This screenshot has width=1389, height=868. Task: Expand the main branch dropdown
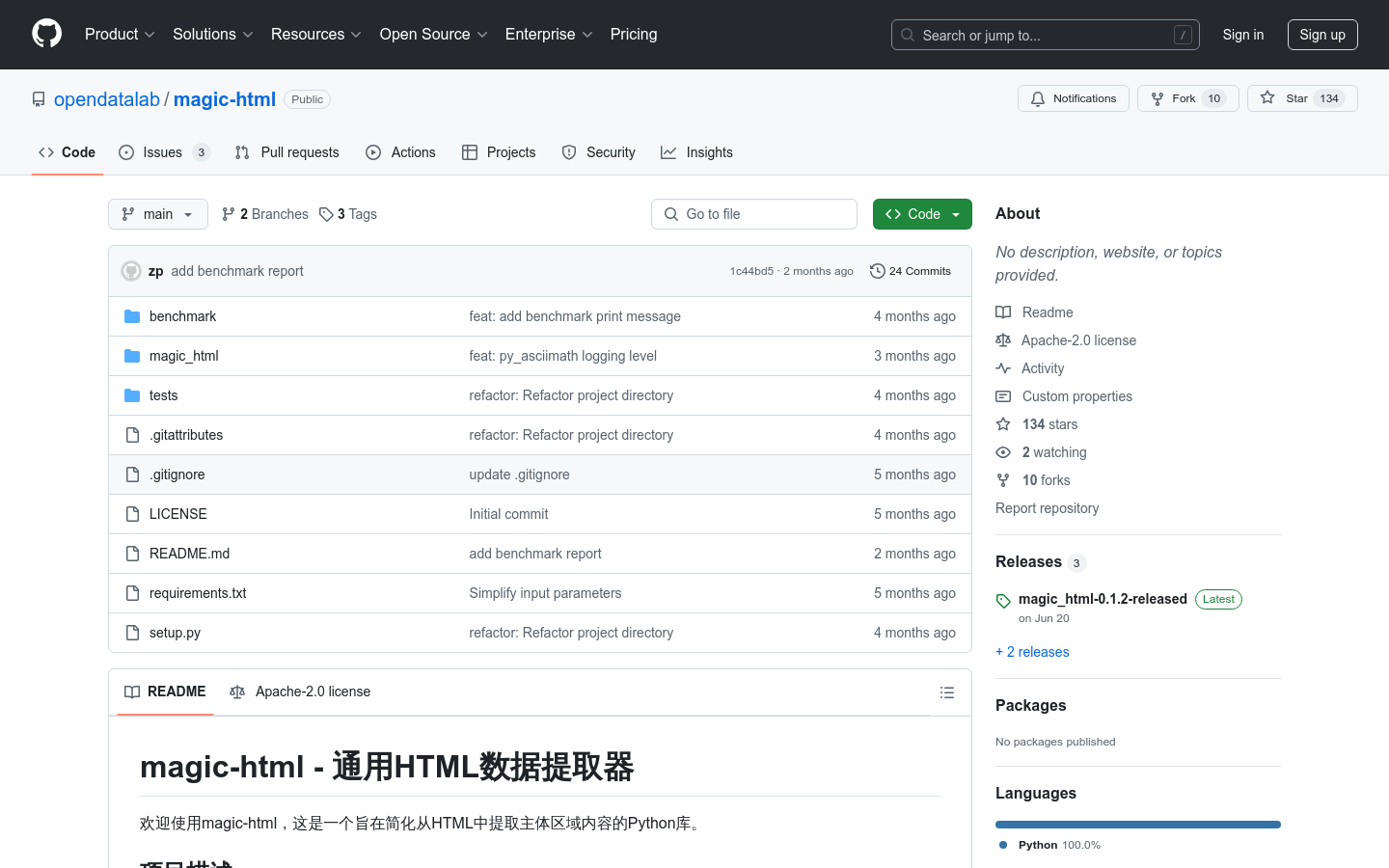pos(157,214)
